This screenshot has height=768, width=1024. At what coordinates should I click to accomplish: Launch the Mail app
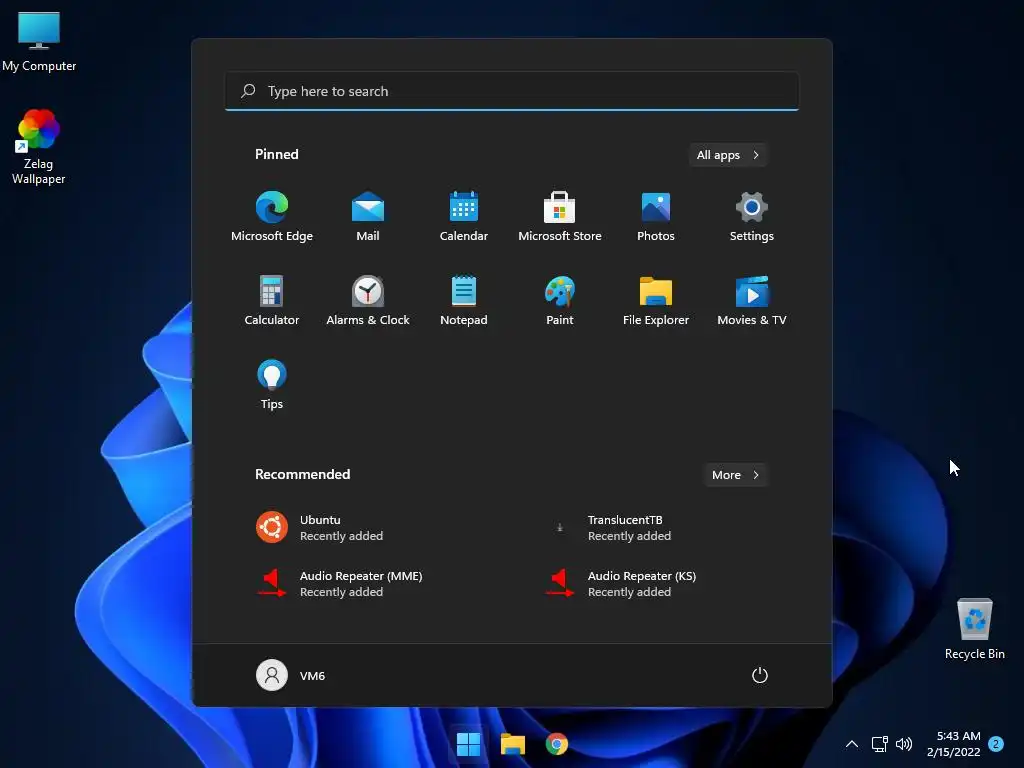(368, 217)
